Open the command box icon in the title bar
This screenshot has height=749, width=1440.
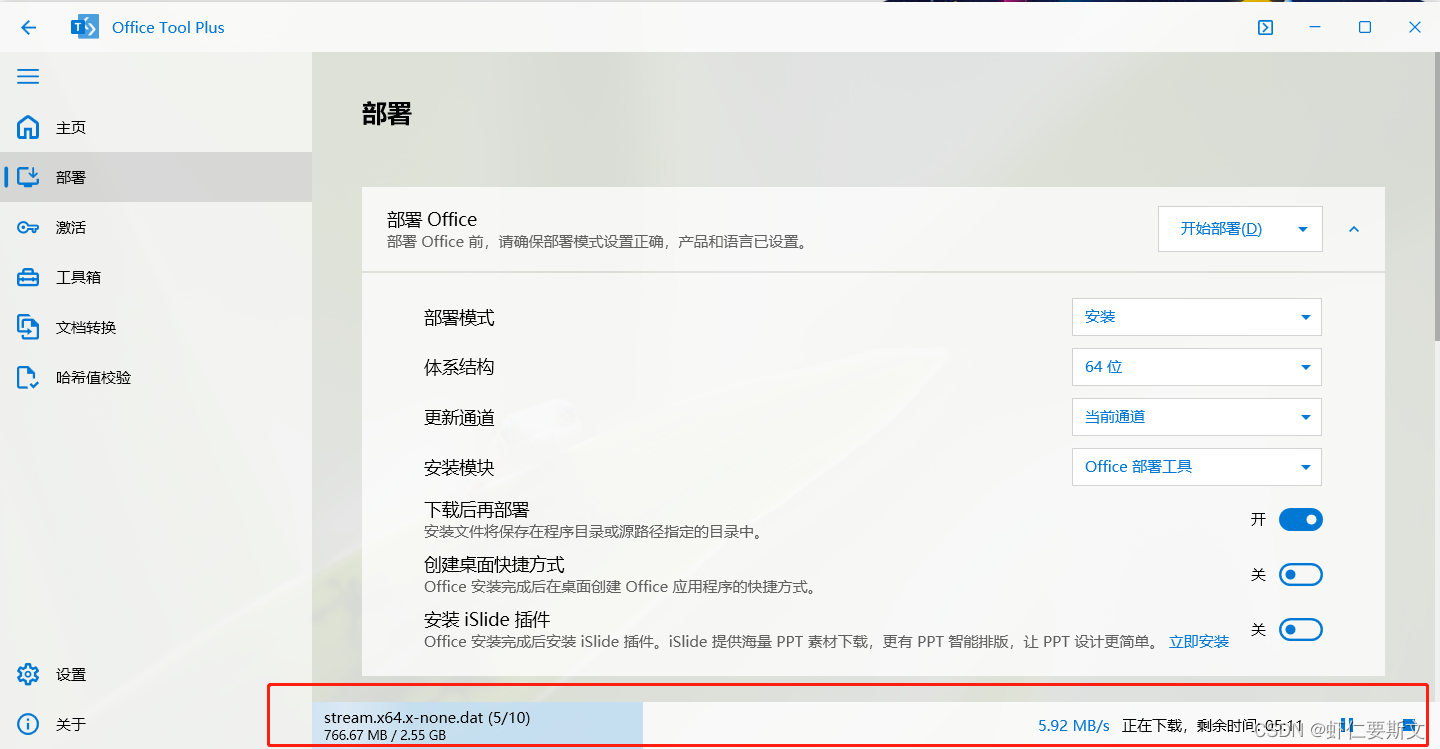click(x=1265, y=28)
